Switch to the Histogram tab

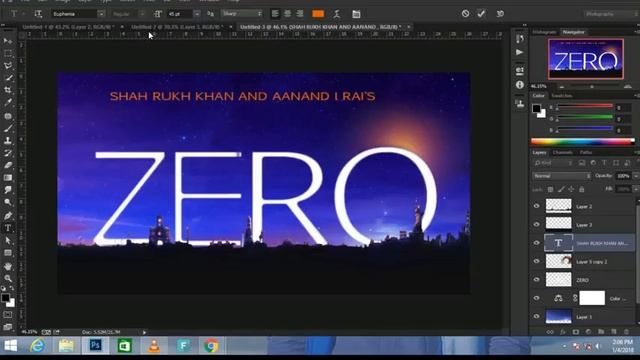pos(544,32)
